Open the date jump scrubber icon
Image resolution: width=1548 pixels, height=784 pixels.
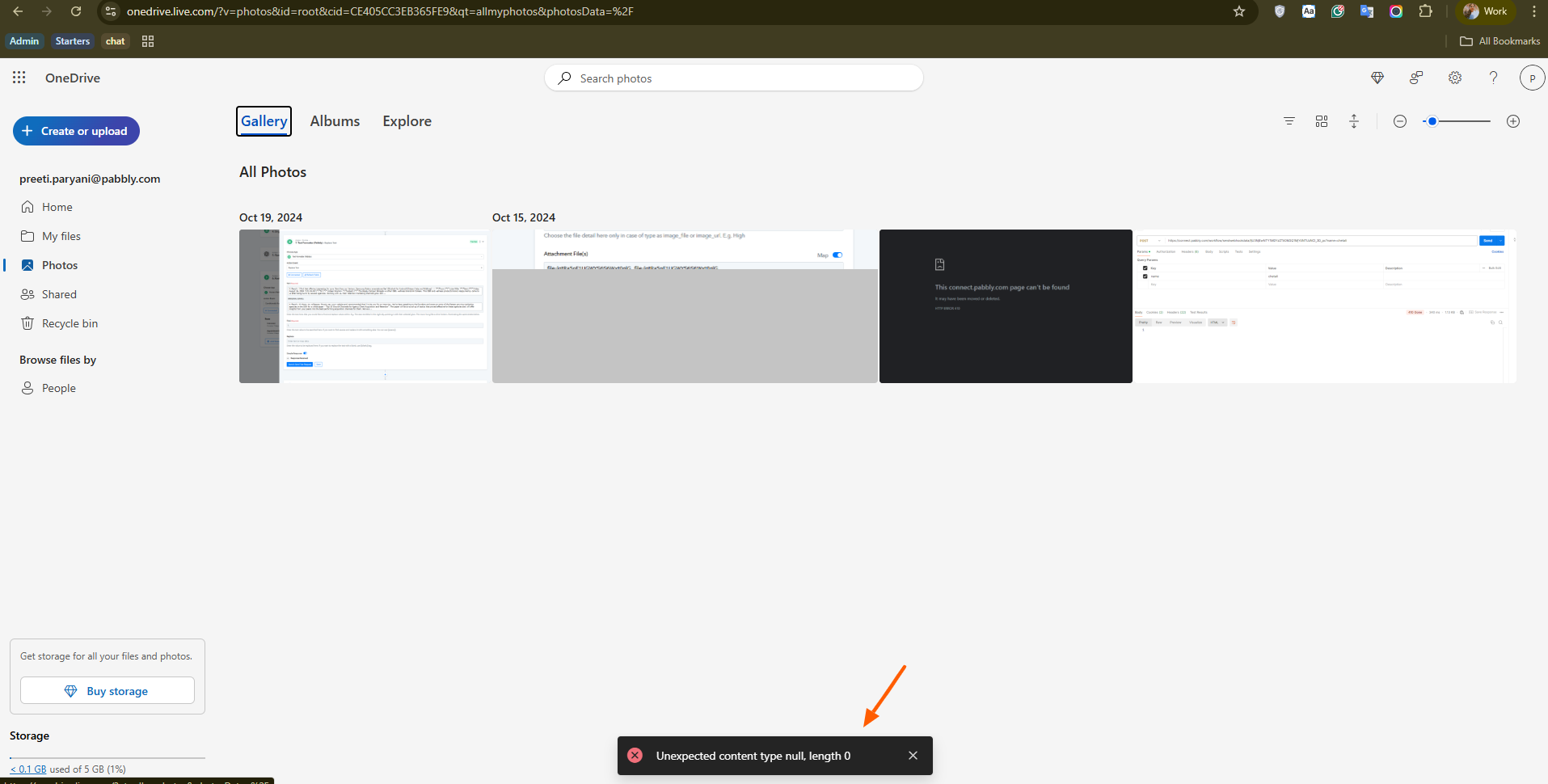click(1354, 121)
